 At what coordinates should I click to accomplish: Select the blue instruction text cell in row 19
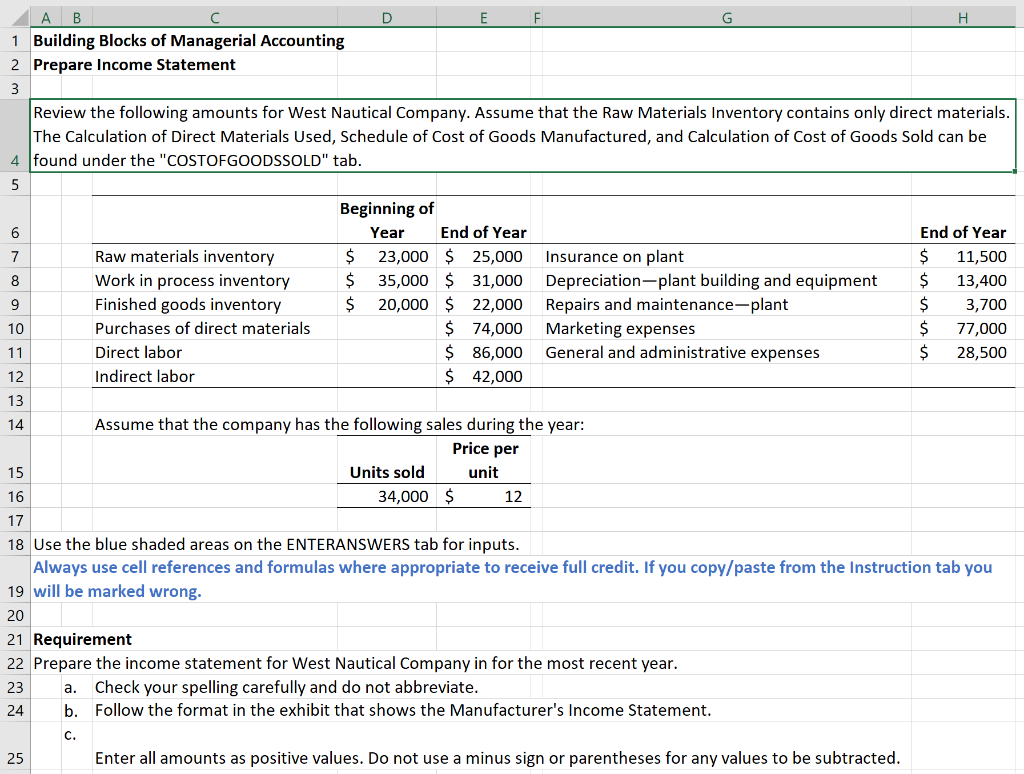(x=400, y=579)
